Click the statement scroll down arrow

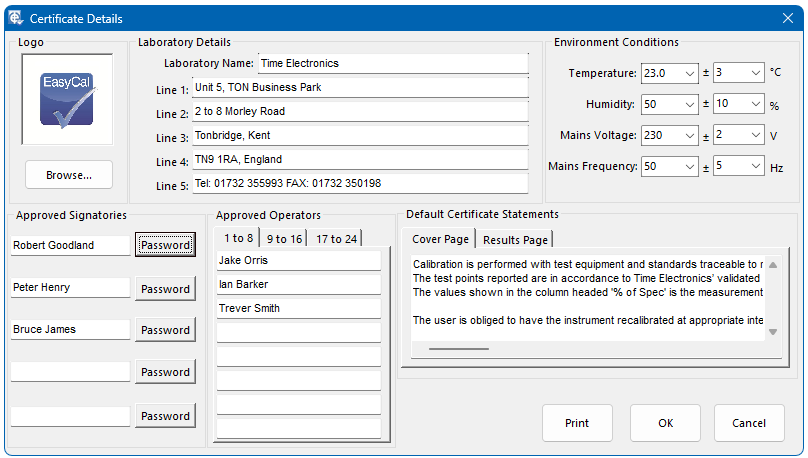772,331
